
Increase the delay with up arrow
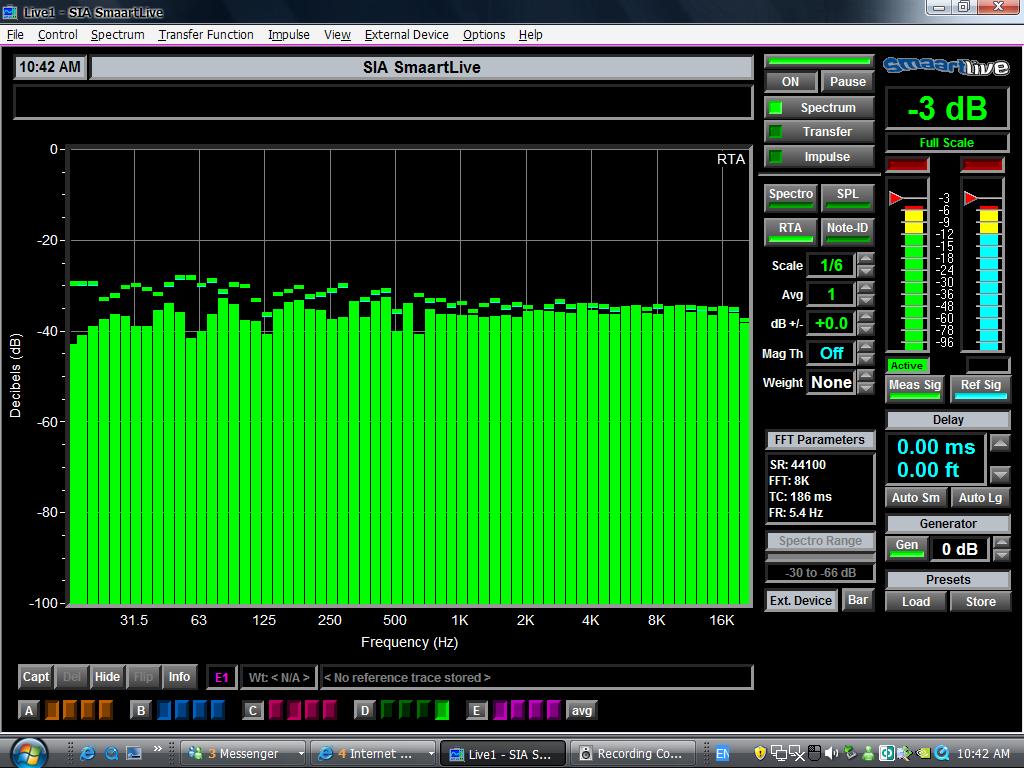(1000, 443)
